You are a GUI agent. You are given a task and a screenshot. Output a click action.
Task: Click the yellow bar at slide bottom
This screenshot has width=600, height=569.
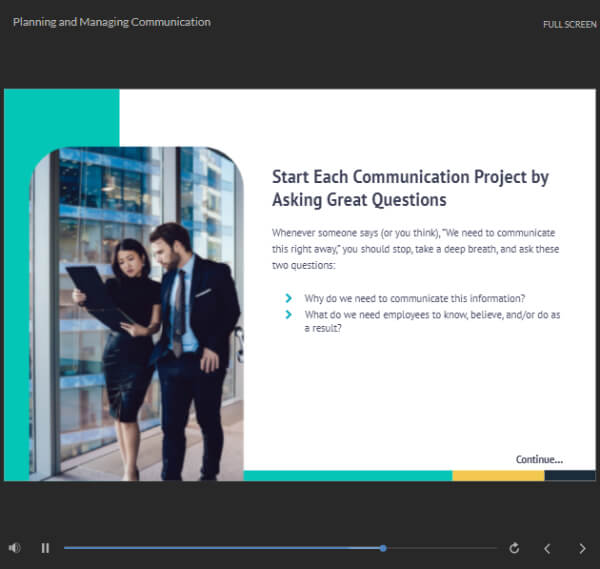[497, 476]
